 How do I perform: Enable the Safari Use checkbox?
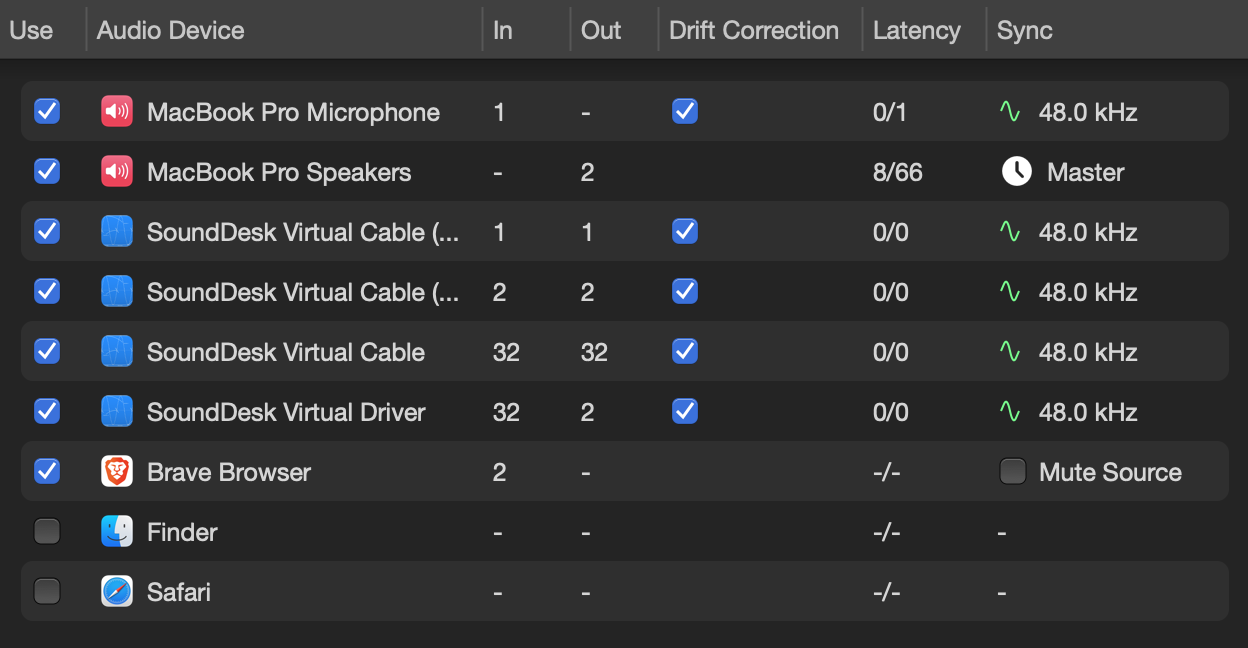[x=47, y=591]
